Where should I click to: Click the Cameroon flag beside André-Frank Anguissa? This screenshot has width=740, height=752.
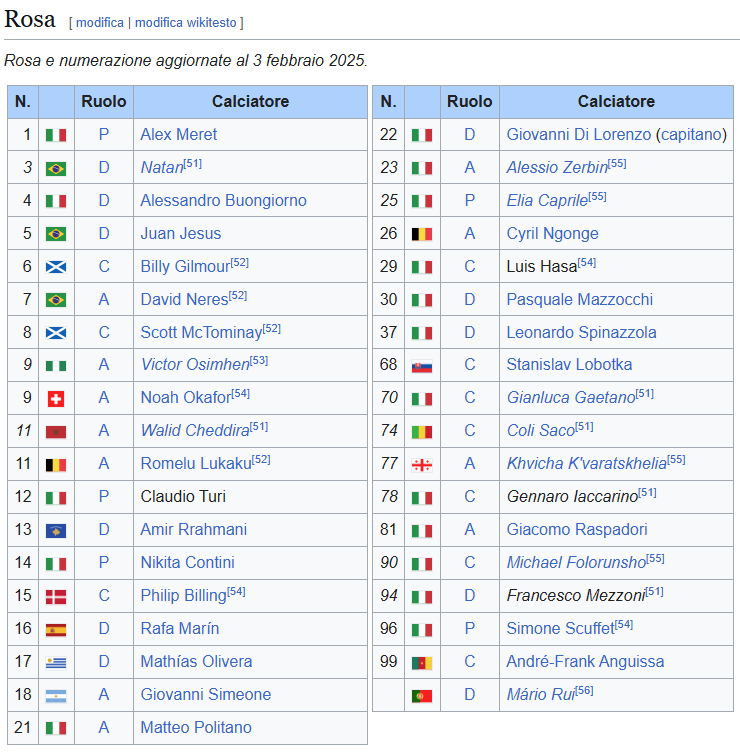[x=422, y=663]
